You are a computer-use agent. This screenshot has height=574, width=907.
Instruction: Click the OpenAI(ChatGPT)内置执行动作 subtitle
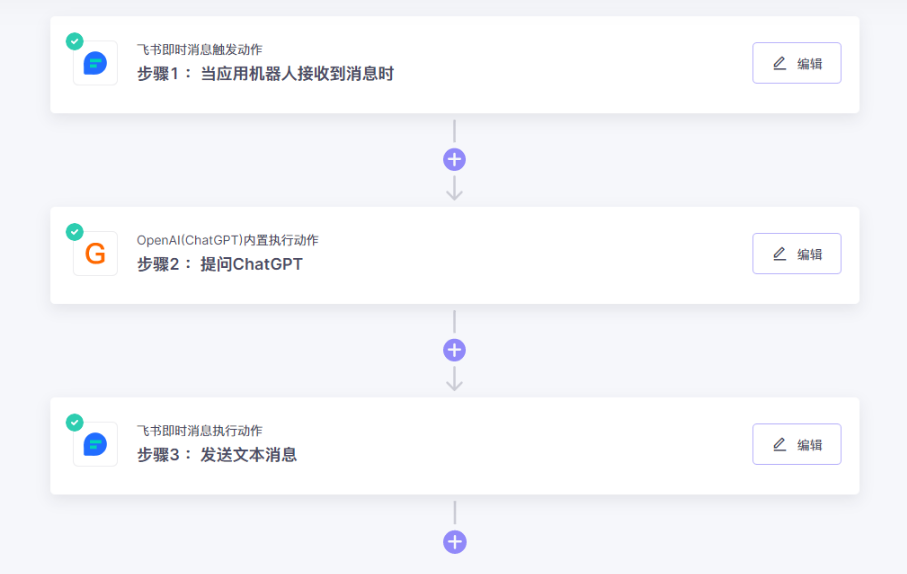click(x=228, y=240)
